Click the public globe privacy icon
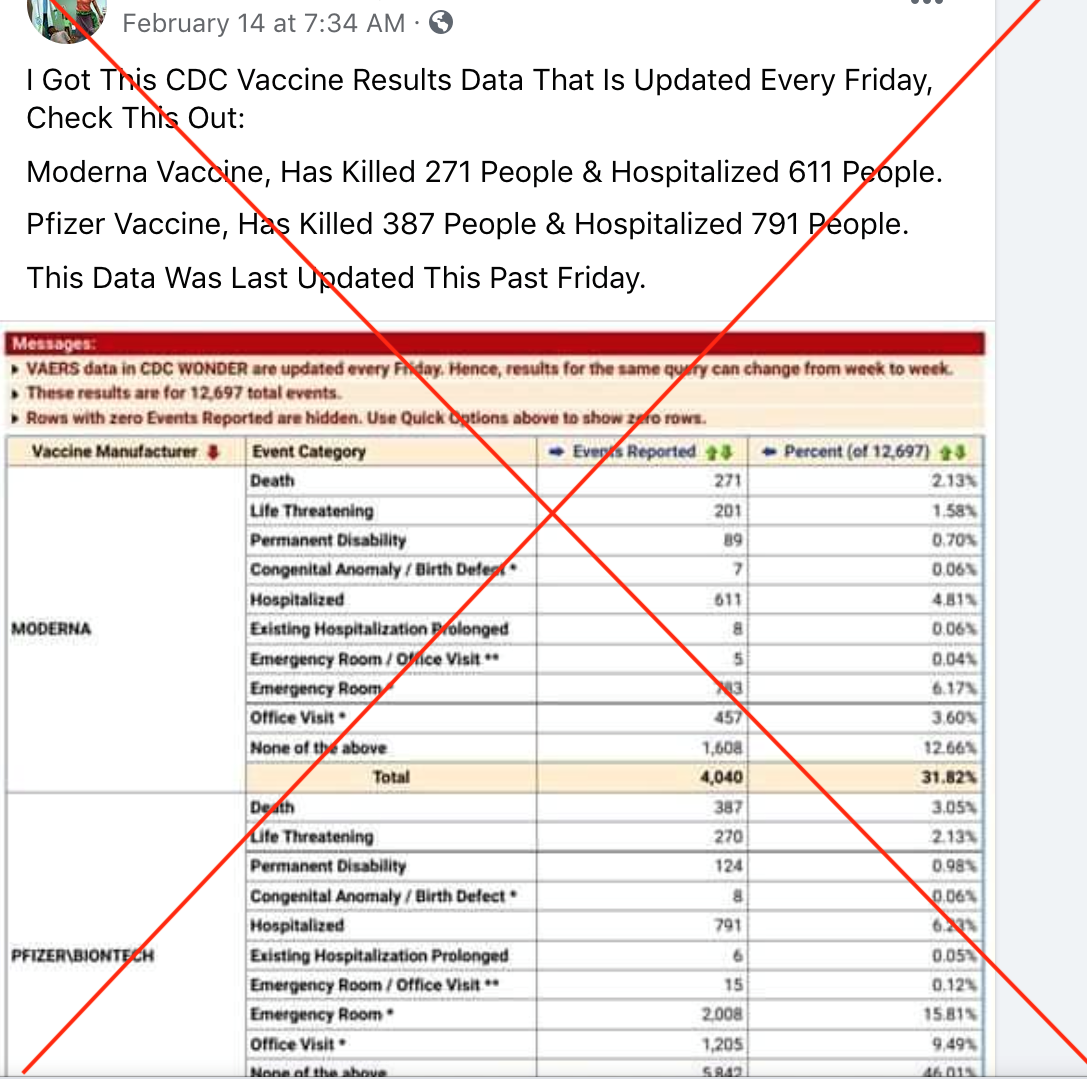The width and height of the screenshot is (1087, 1079). point(441,23)
